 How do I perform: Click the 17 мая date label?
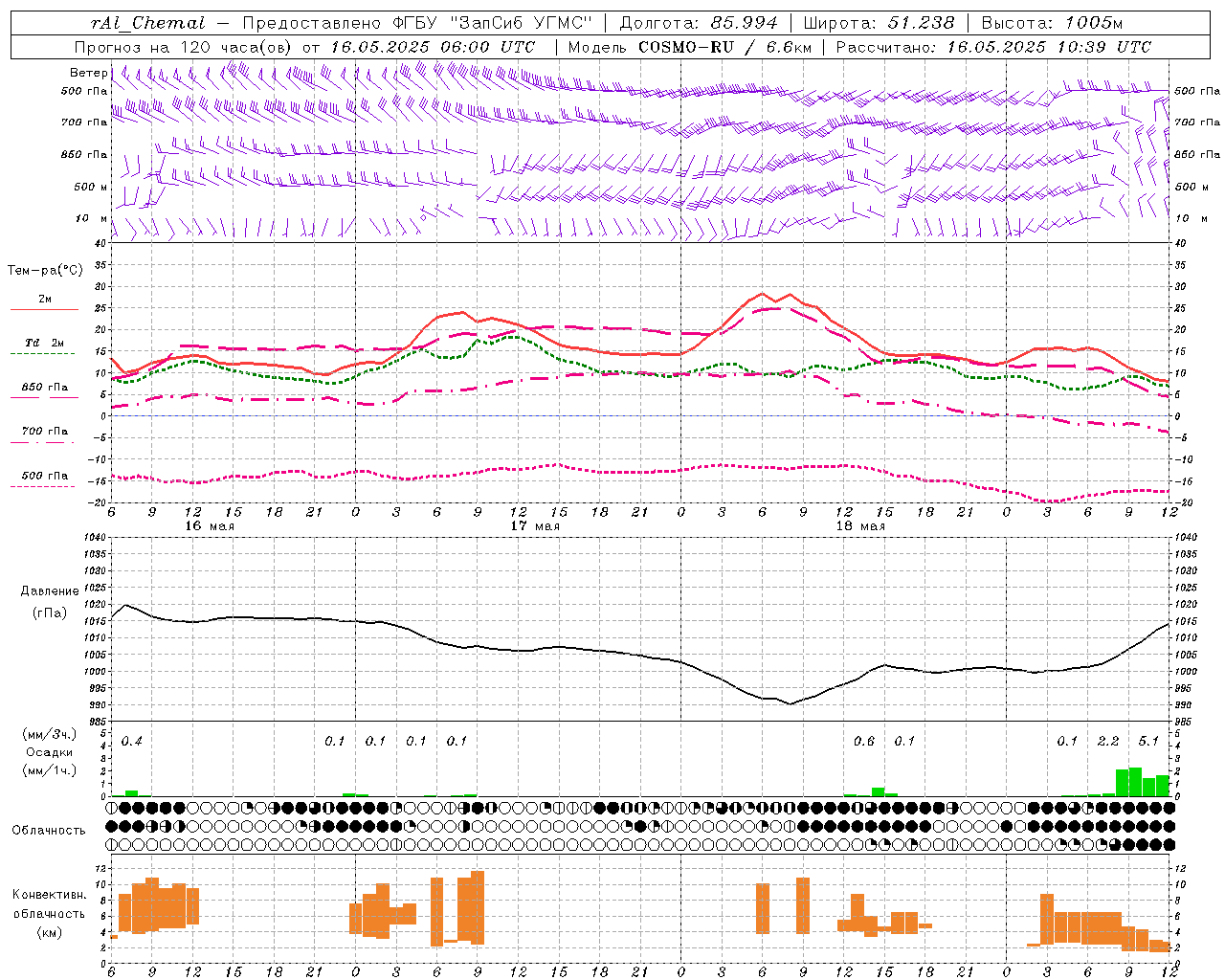click(x=535, y=526)
